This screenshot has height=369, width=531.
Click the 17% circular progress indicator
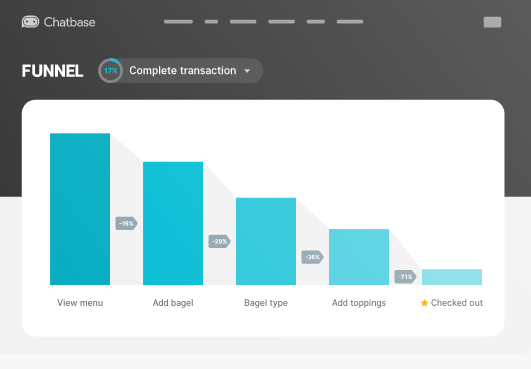click(110, 71)
